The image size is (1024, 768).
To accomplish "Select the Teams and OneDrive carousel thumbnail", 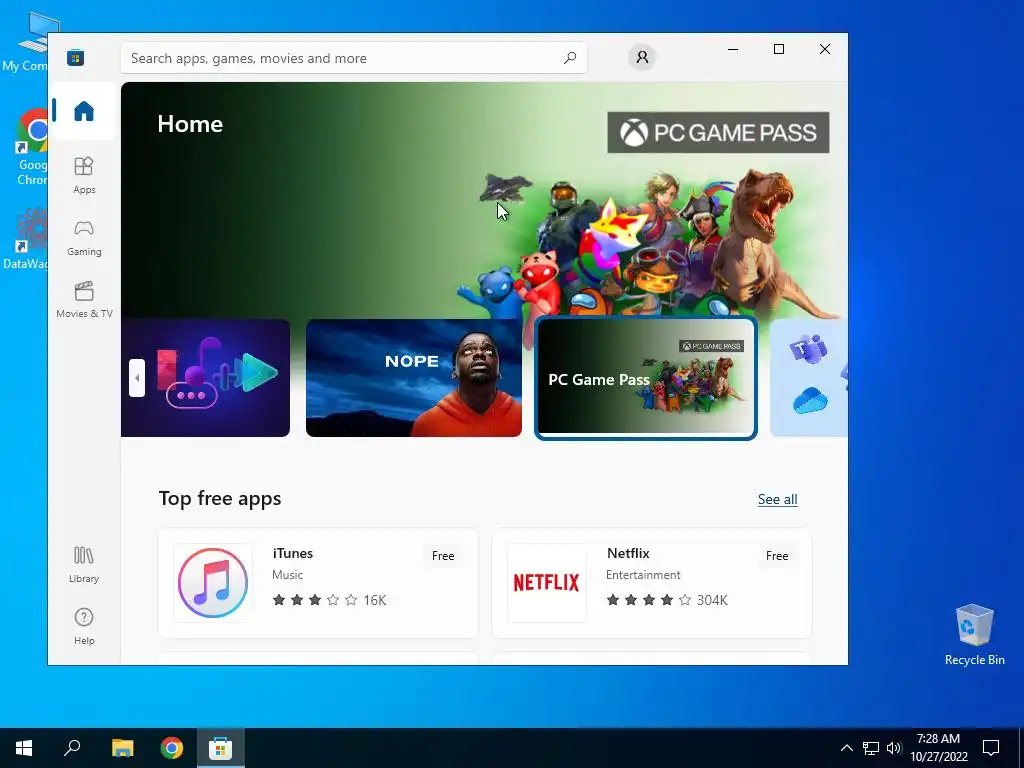I will pyautogui.click(x=808, y=377).
